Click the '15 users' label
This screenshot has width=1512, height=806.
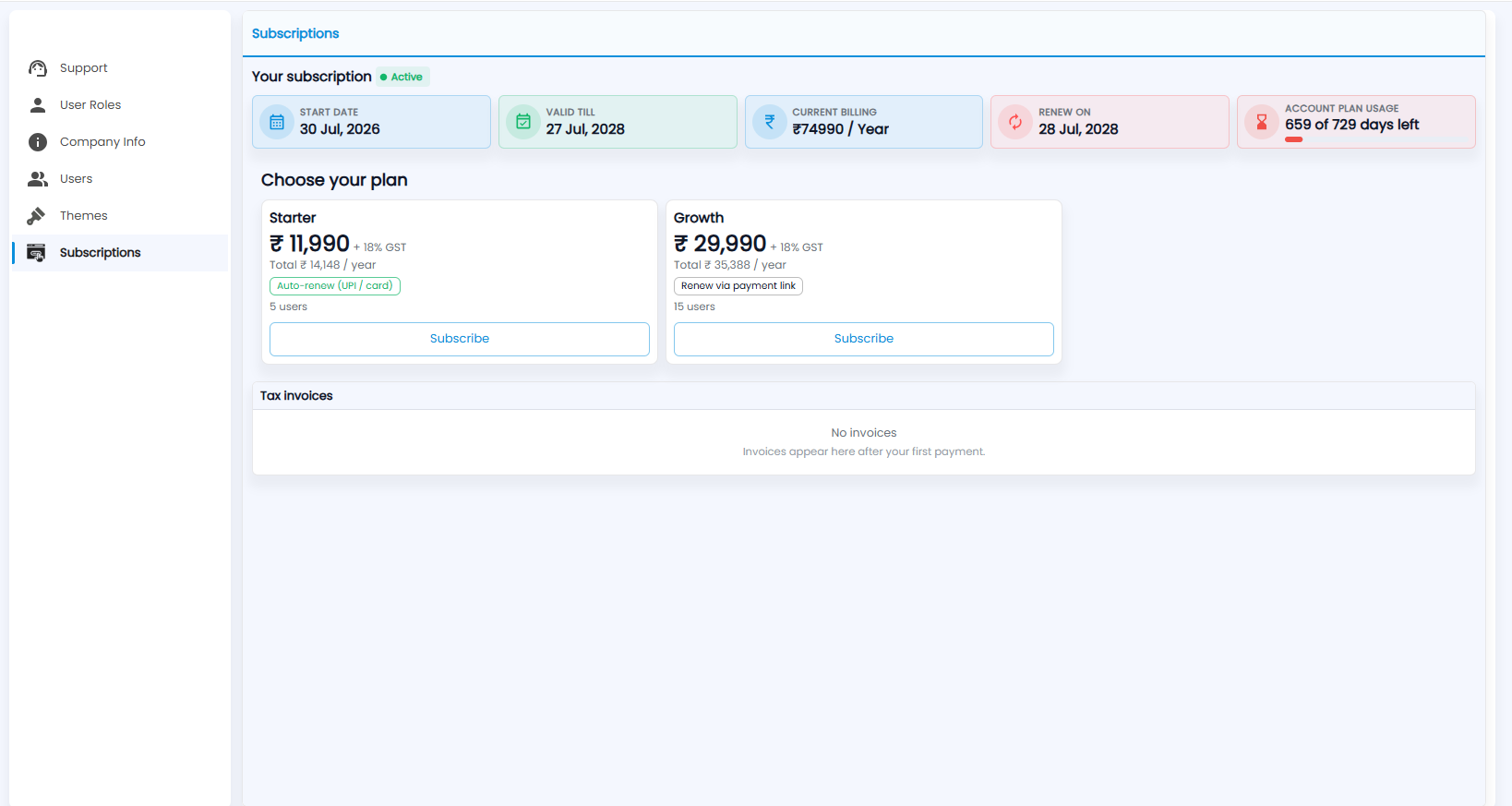pyautogui.click(x=694, y=307)
